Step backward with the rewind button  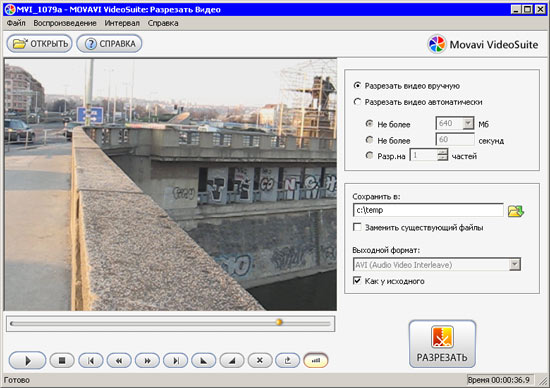click(119, 360)
